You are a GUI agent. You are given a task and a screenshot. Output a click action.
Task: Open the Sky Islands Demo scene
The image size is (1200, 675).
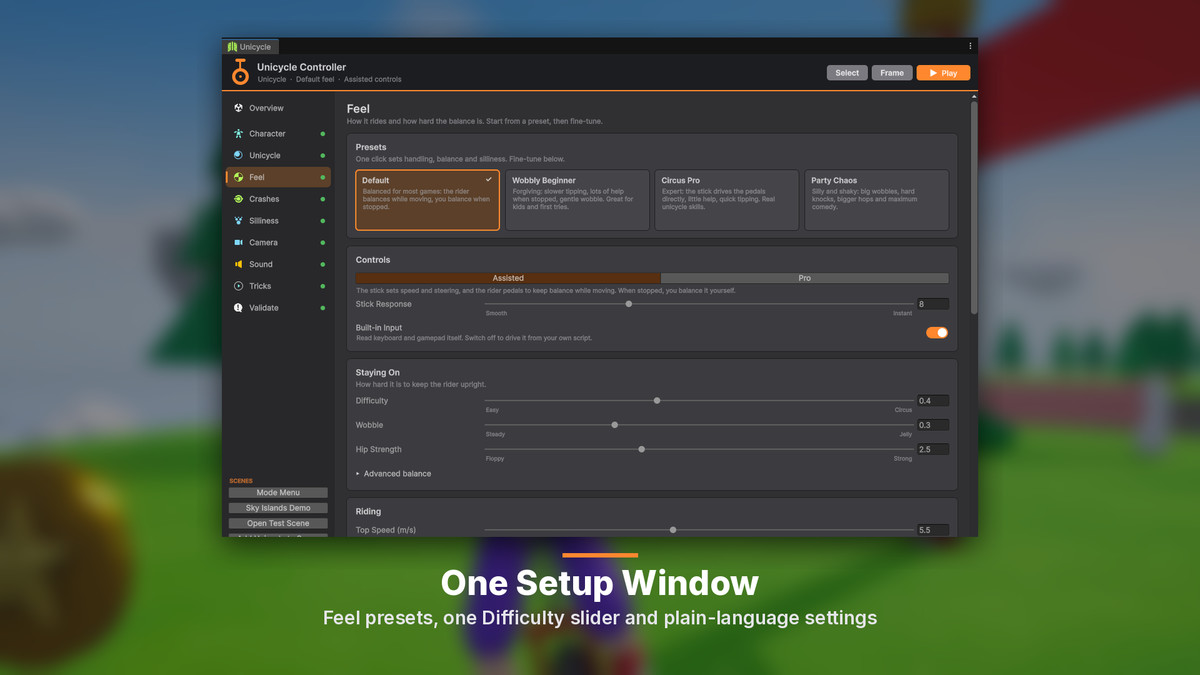(278, 508)
